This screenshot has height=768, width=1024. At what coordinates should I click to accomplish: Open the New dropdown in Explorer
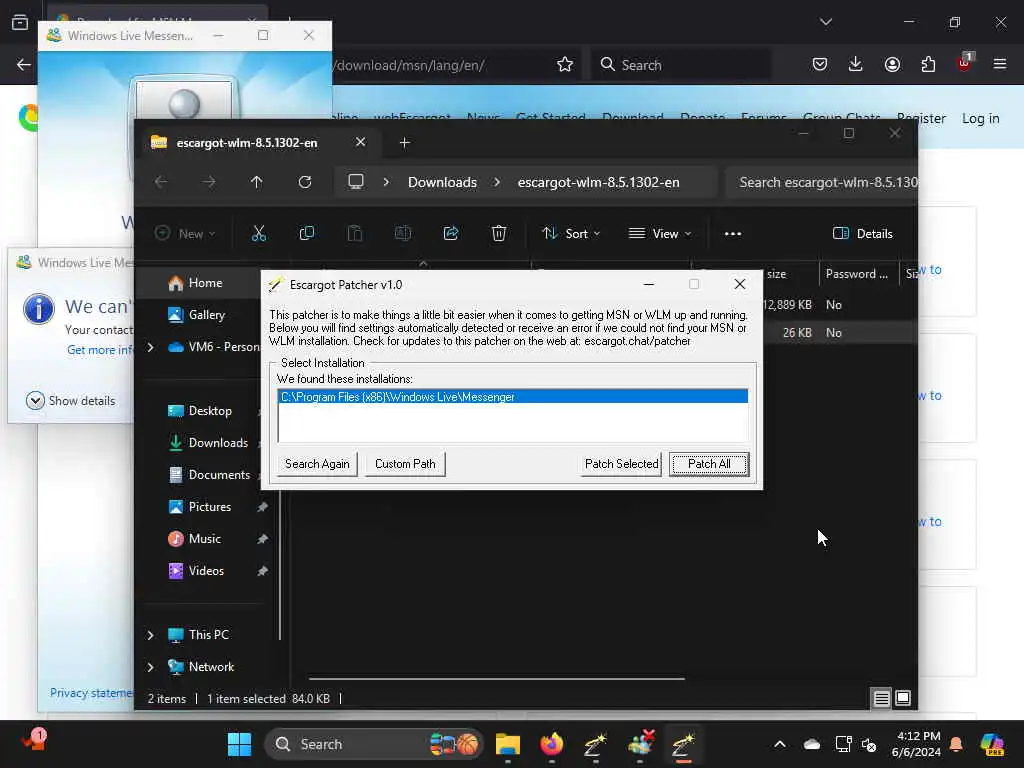pos(185,233)
